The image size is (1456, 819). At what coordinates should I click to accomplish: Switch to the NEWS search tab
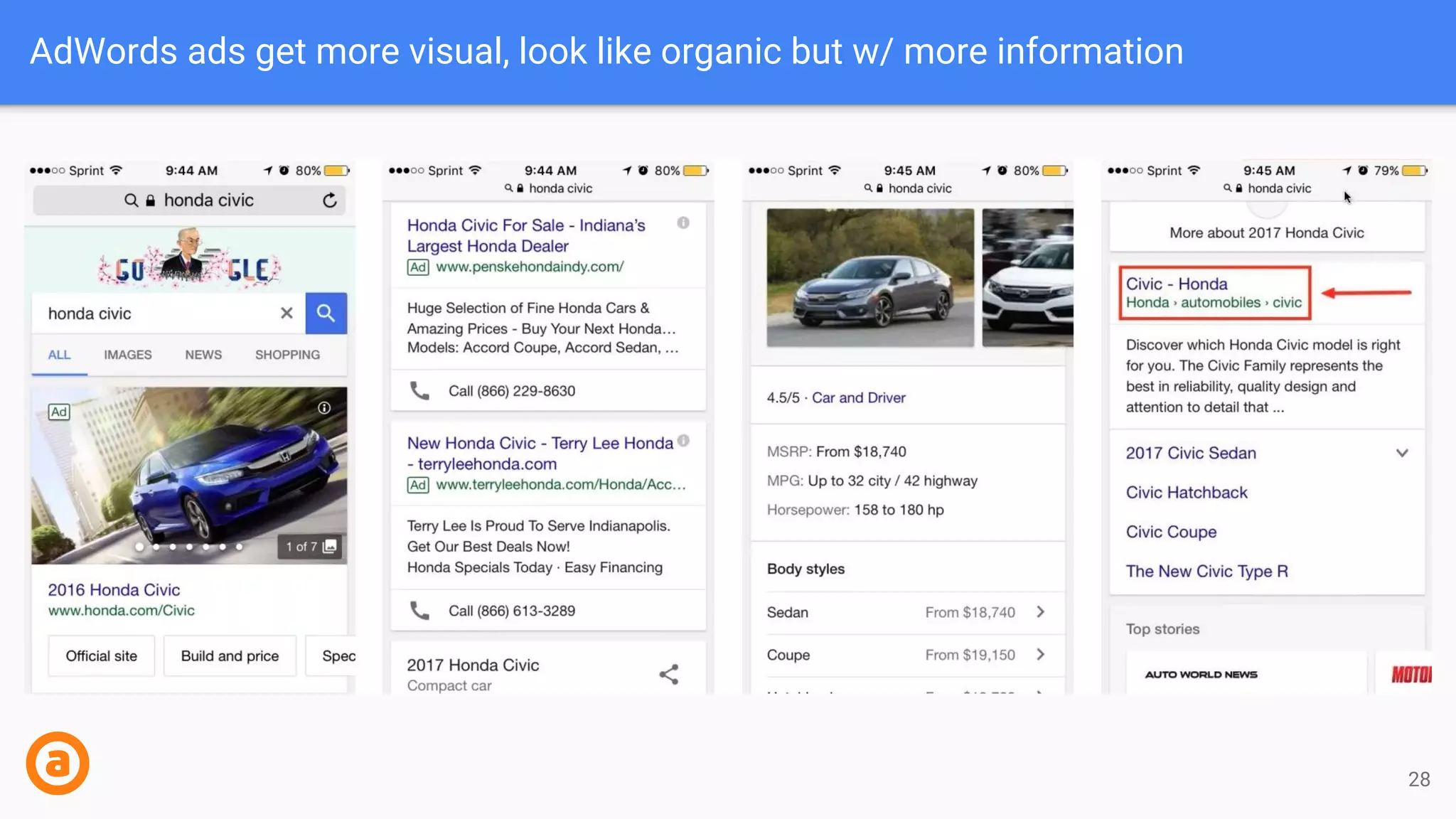203,354
